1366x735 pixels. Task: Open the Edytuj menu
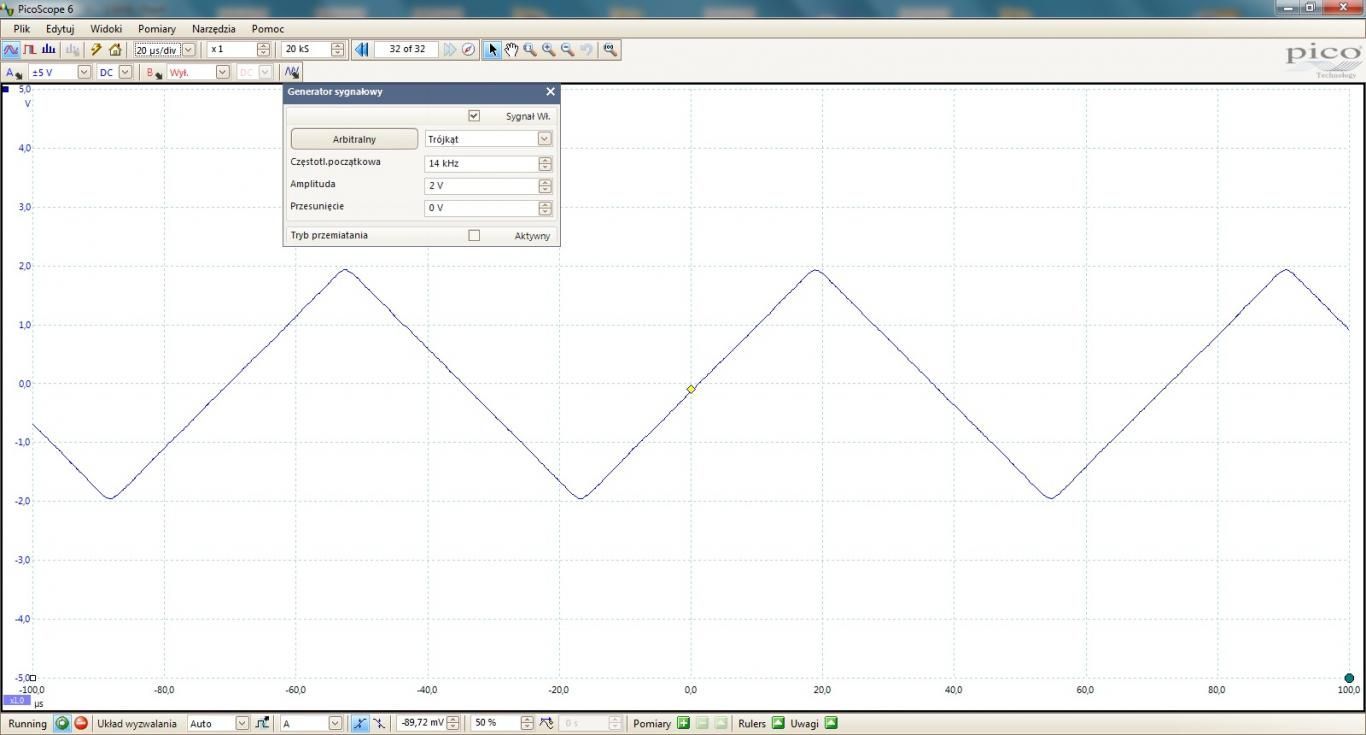pos(60,29)
